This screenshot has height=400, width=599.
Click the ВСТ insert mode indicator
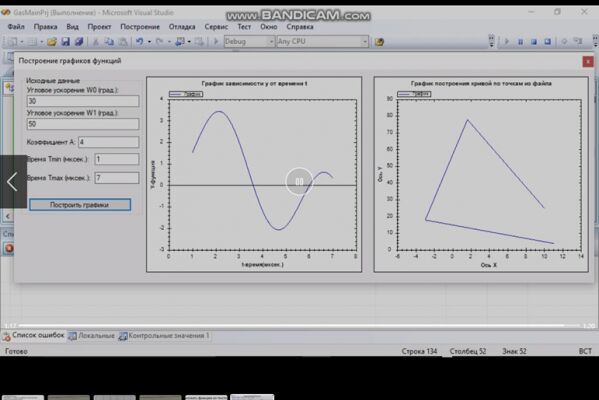tap(585, 351)
